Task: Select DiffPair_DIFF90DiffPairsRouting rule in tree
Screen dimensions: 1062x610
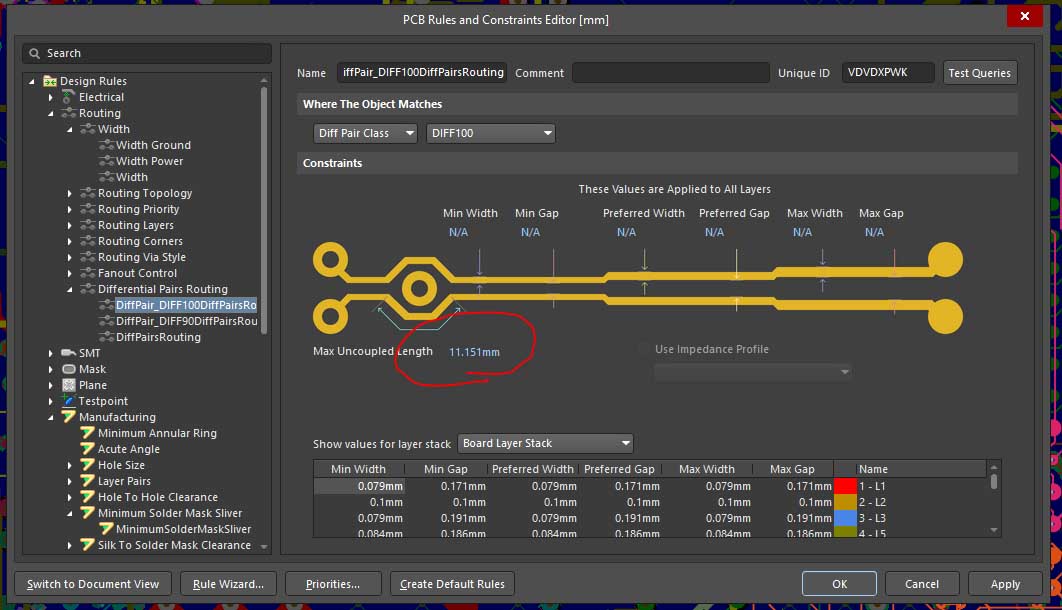Action: coord(186,321)
